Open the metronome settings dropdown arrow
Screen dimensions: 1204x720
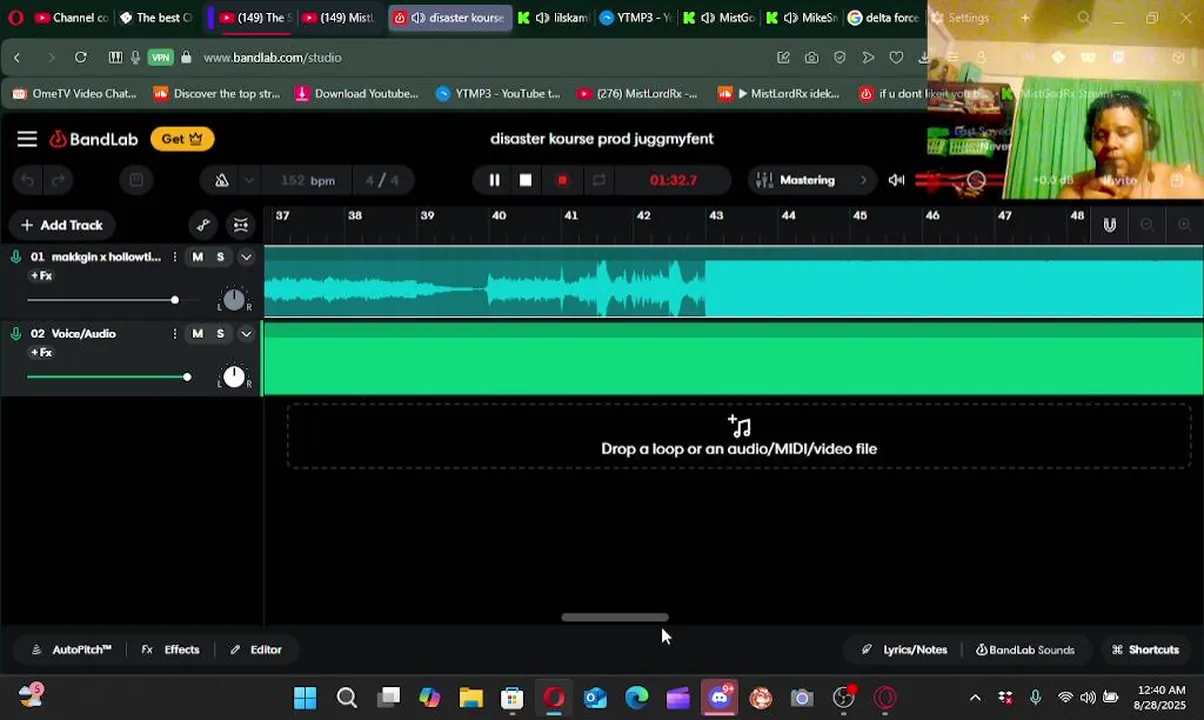tap(248, 180)
